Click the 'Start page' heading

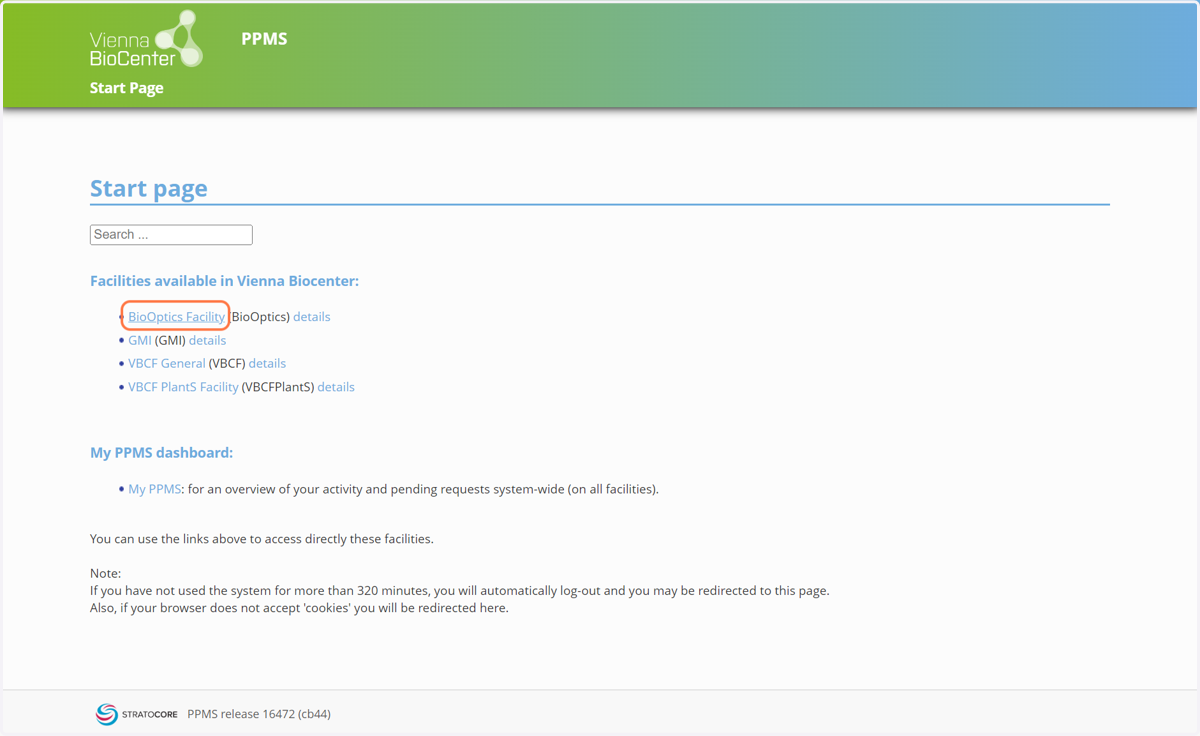[149, 189]
